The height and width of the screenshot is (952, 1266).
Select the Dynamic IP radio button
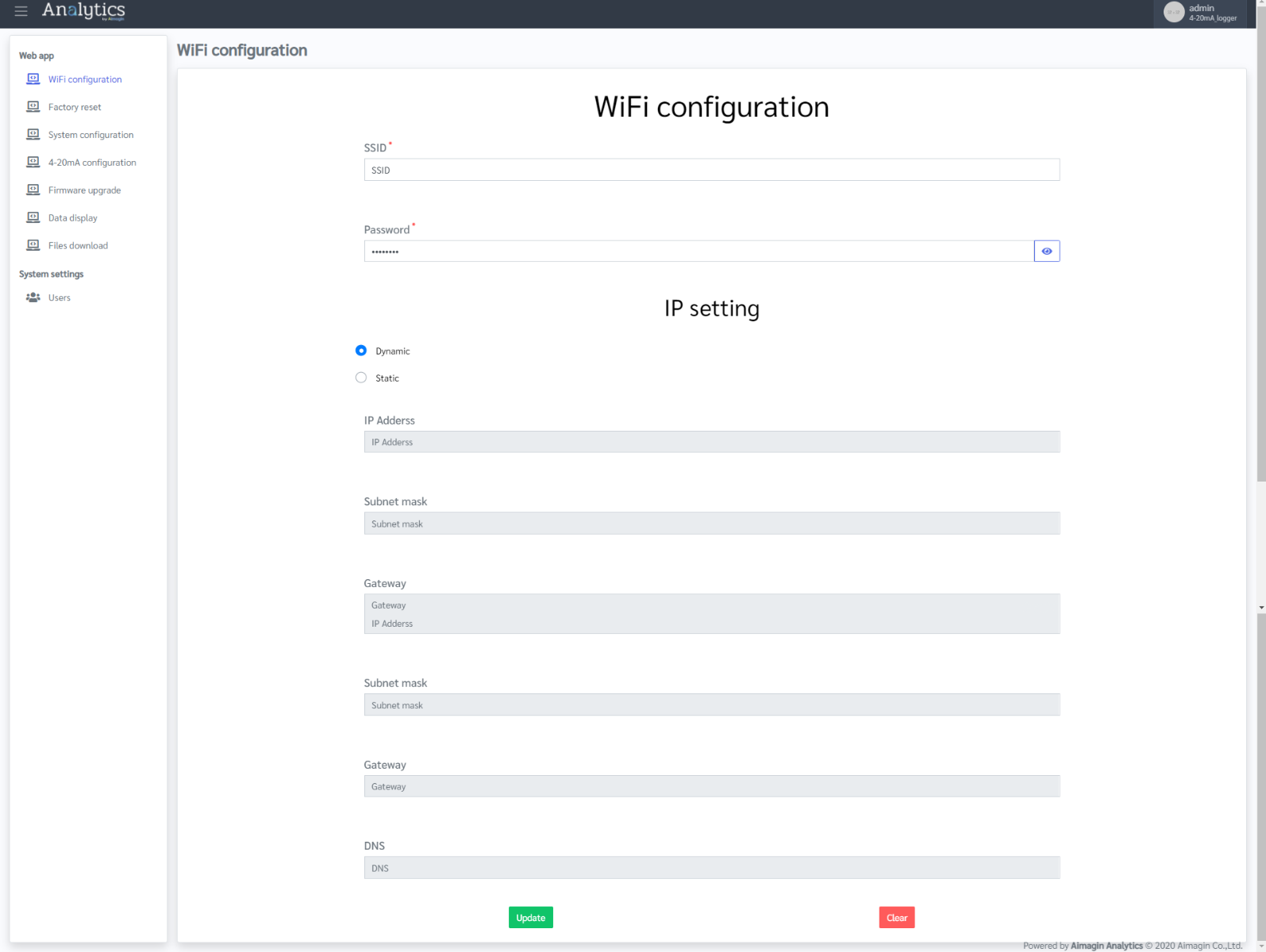point(361,351)
